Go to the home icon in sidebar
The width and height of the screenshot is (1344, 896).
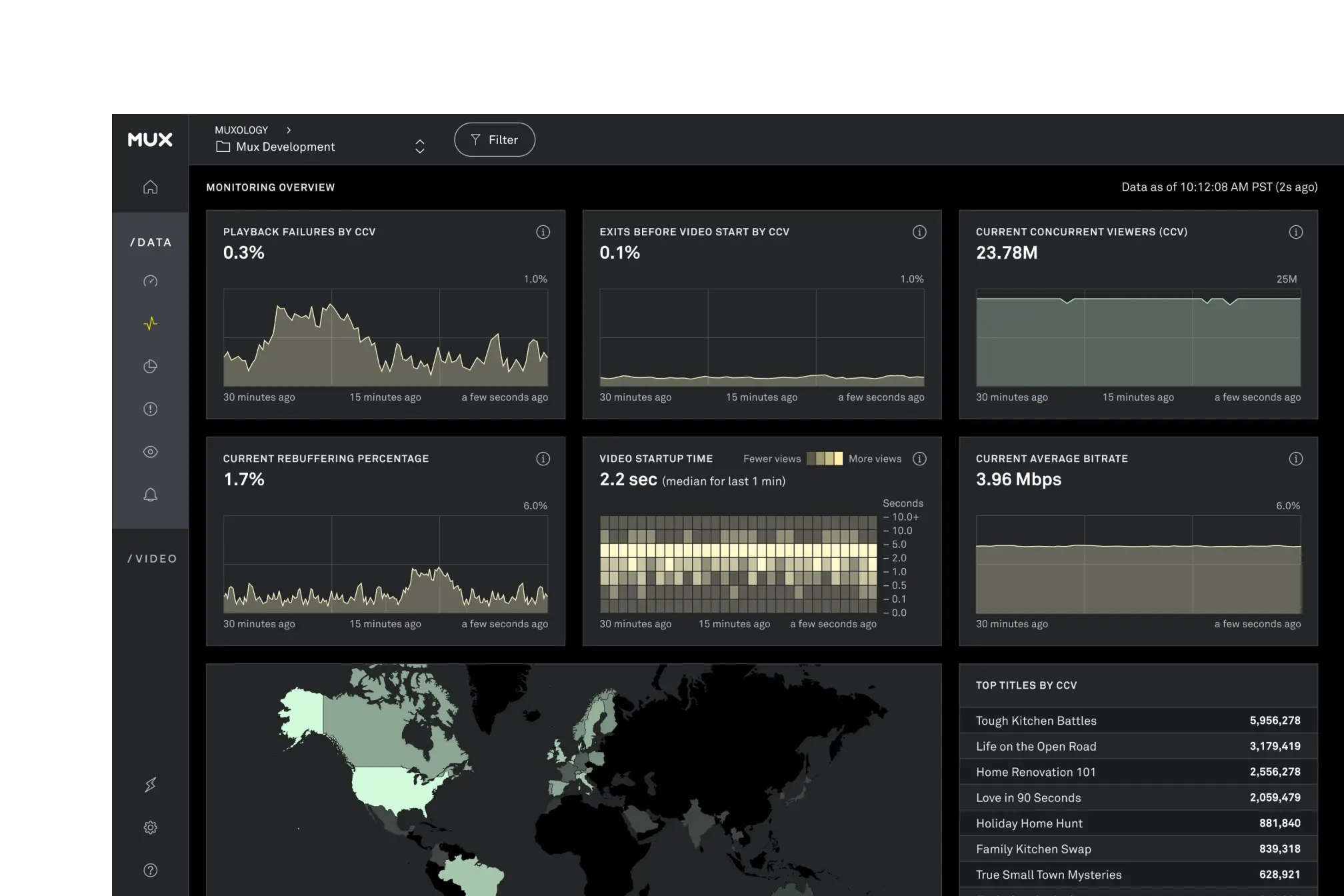(x=151, y=187)
